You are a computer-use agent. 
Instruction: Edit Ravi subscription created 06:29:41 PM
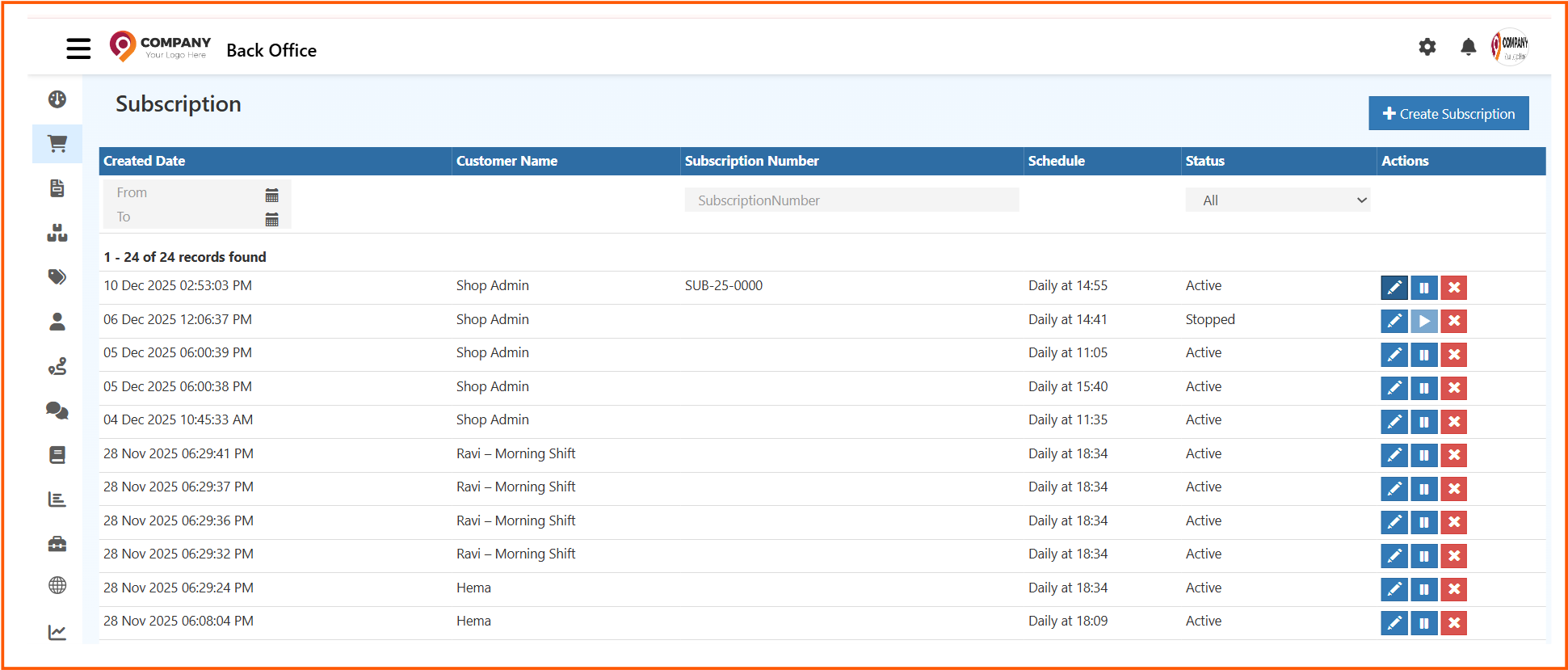click(1394, 455)
